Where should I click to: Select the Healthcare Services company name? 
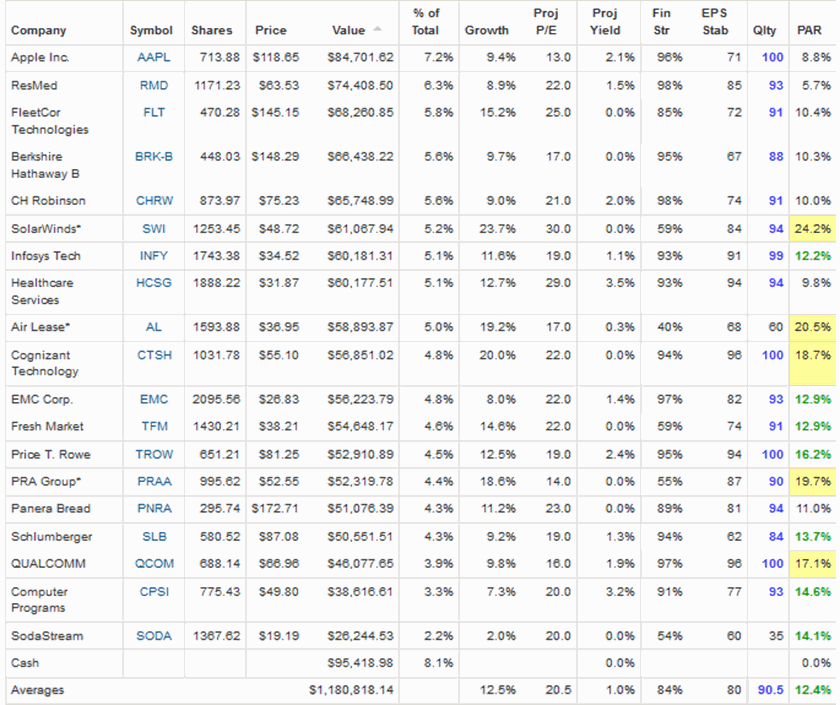coord(42,291)
